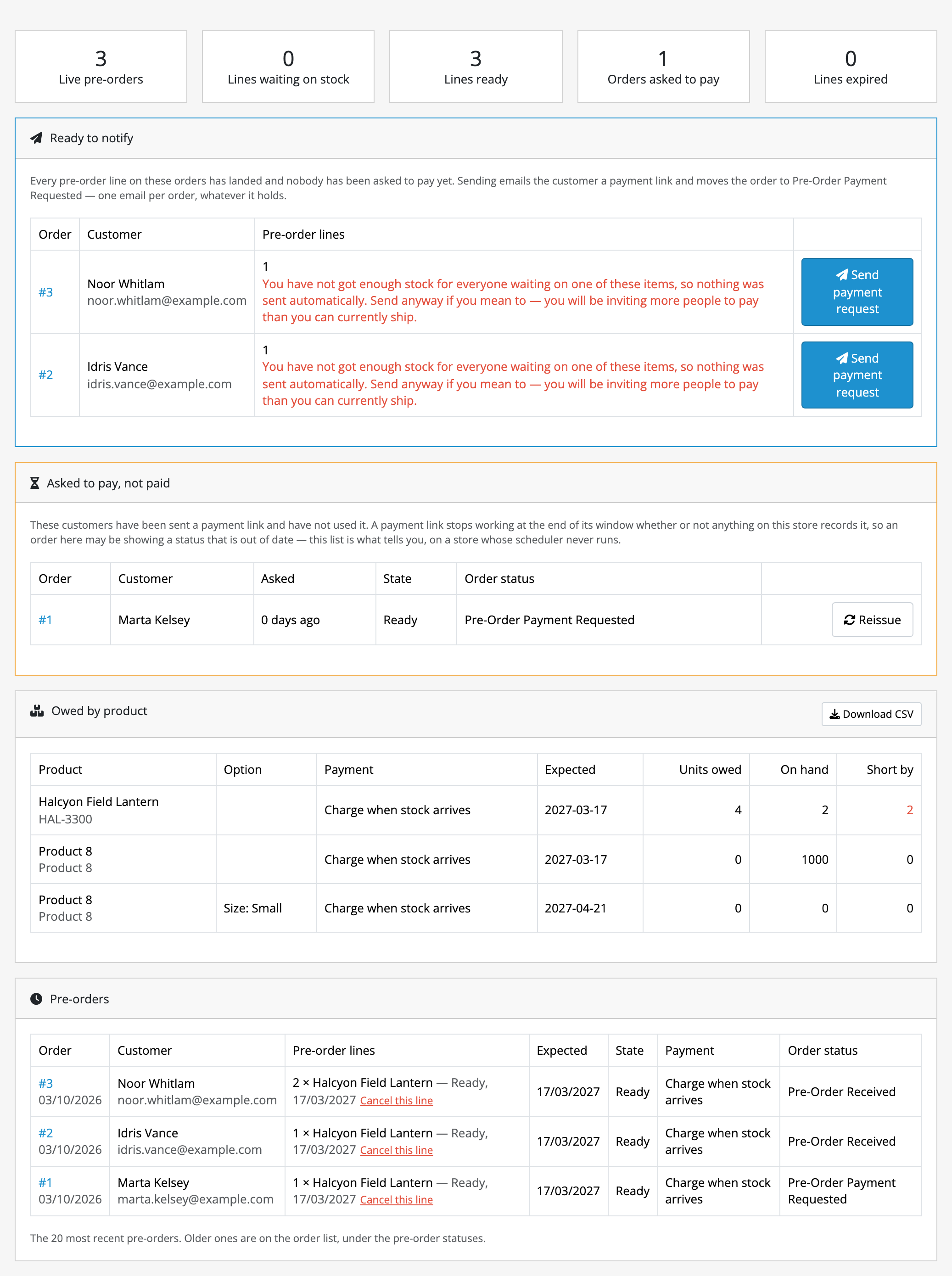This screenshot has height=1276, width=952.
Task: Click the idris.vance@example.com email in Ready to notify
Action: tap(160, 384)
